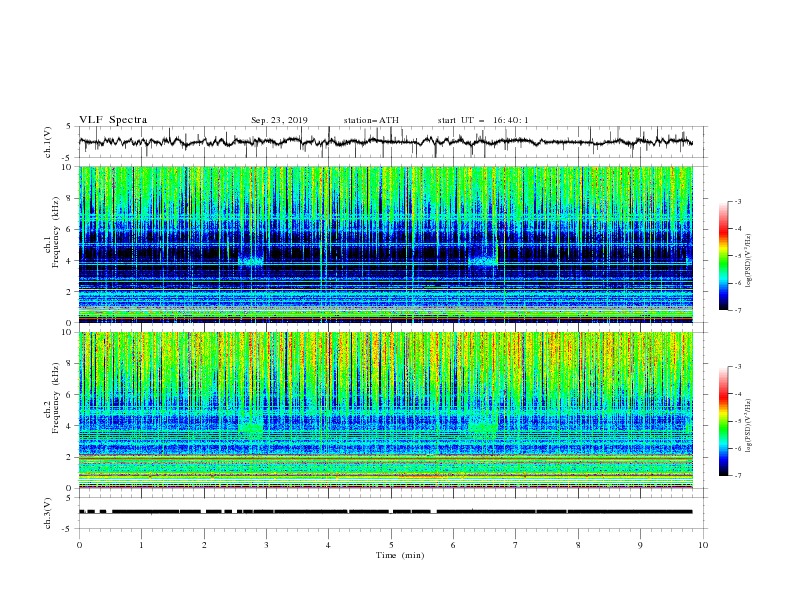Click the ch.2 "Frequency (kHz)" axis label
Screen dimensions: 792x612
(56, 397)
